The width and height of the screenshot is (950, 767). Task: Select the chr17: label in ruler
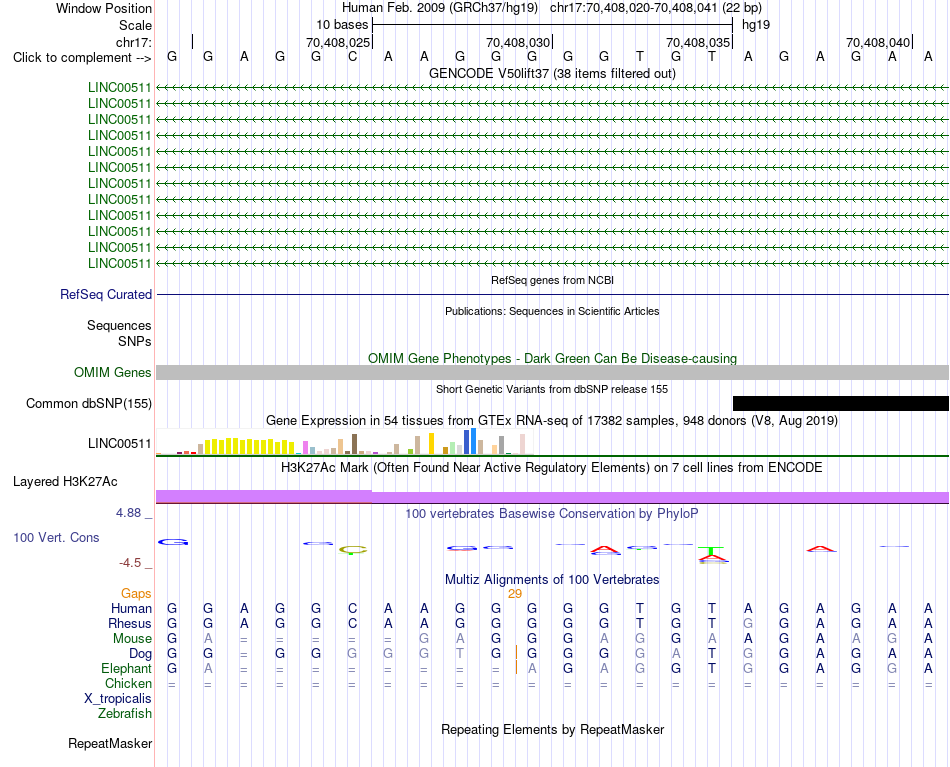(133, 42)
